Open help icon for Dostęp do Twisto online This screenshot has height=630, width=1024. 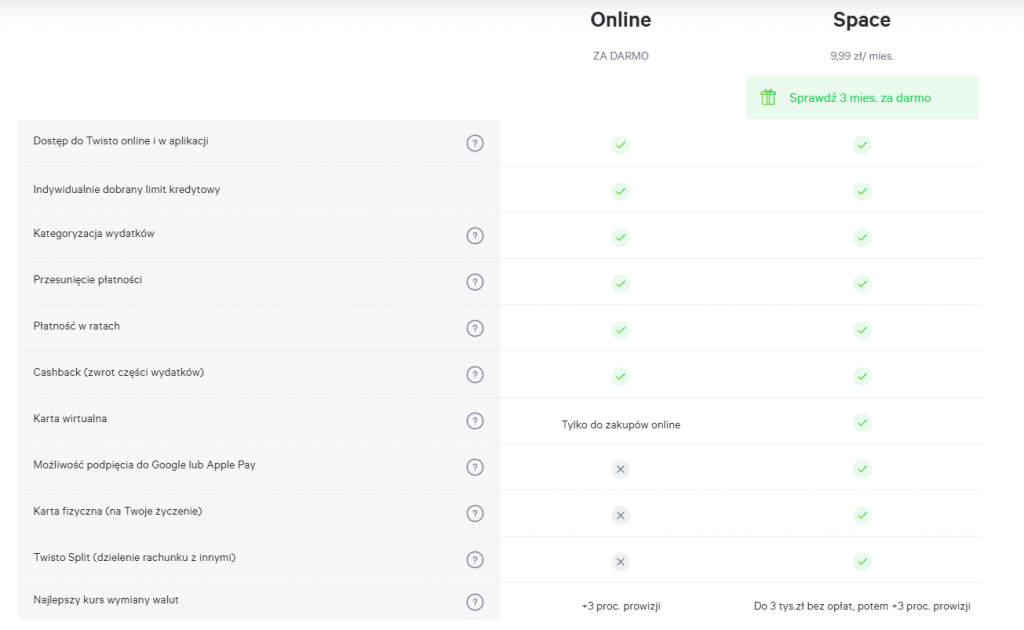[475, 143]
